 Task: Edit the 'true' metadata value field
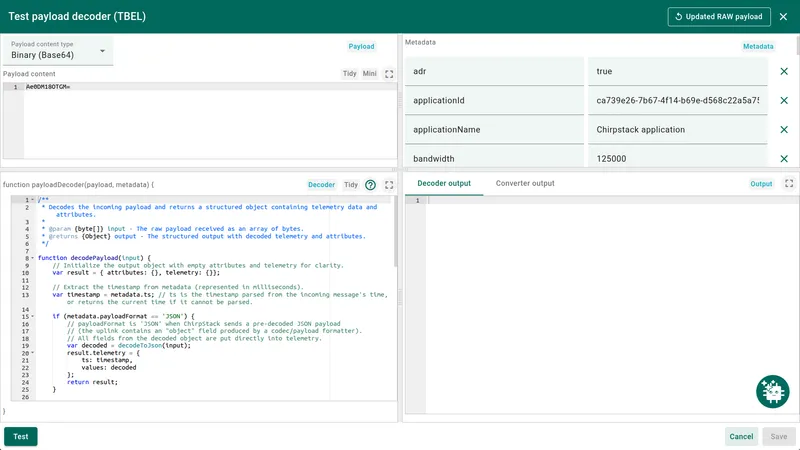click(x=678, y=71)
